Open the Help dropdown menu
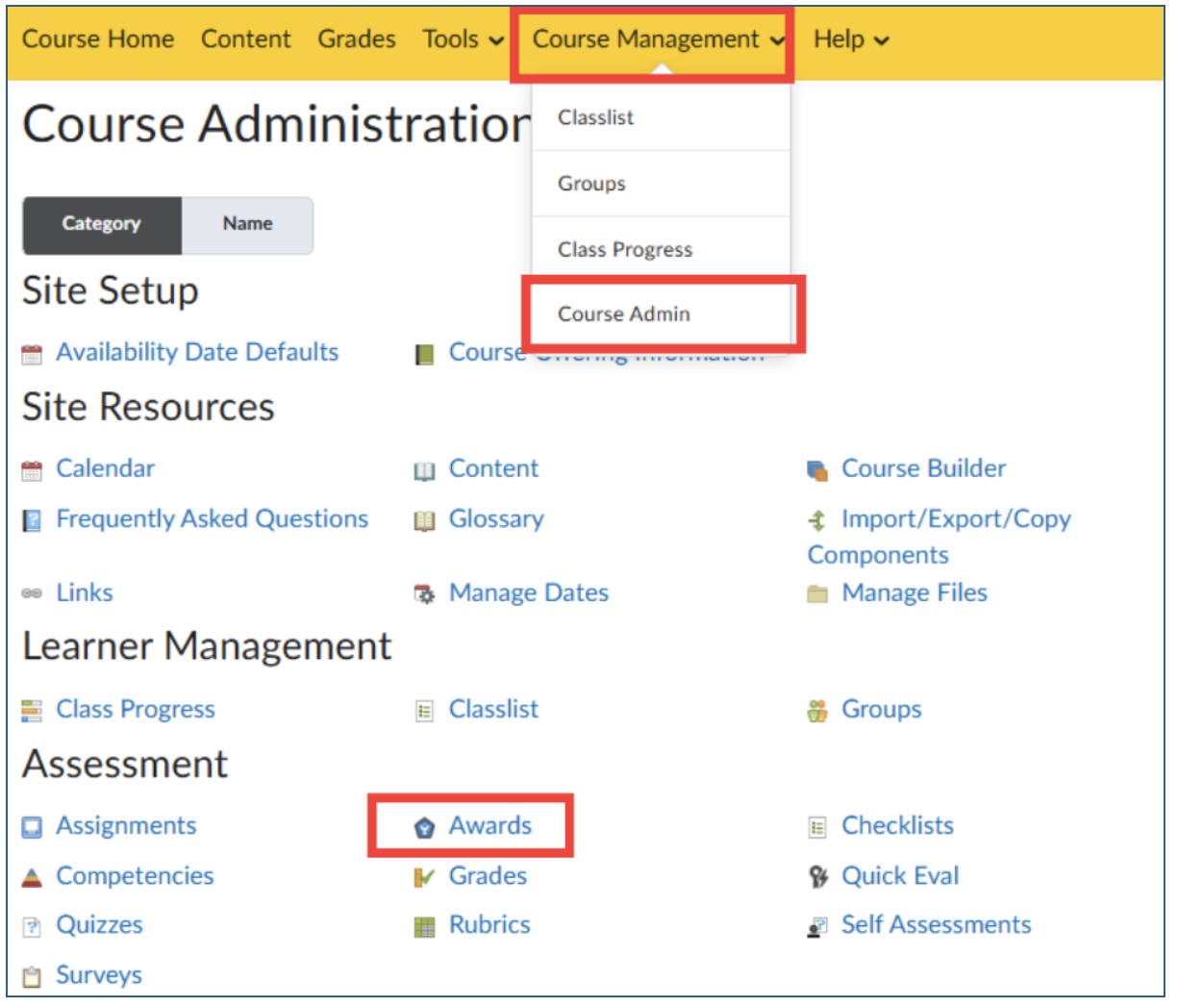The height and width of the screenshot is (1008, 1177). click(851, 39)
